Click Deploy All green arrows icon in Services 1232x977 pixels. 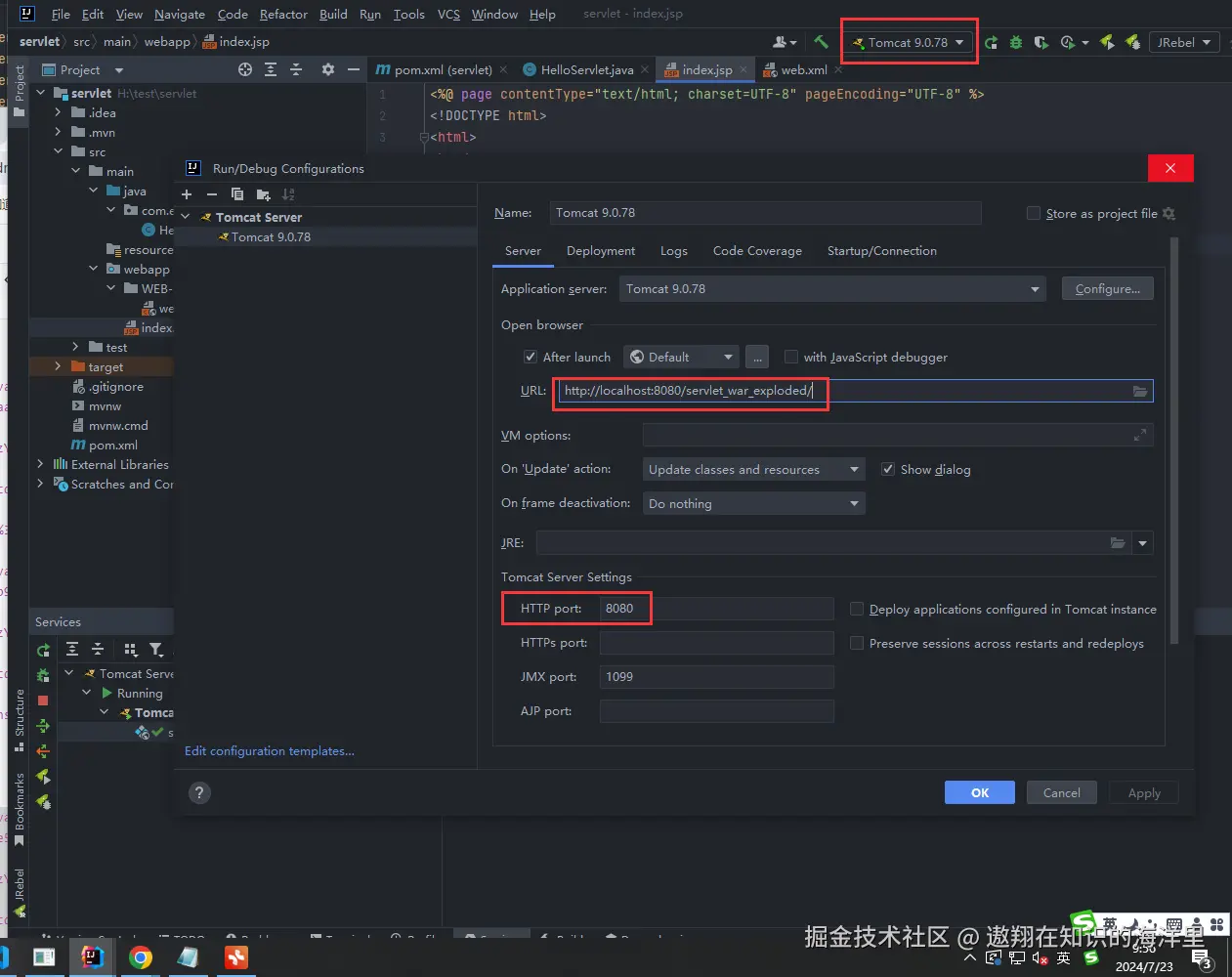[43, 726]
